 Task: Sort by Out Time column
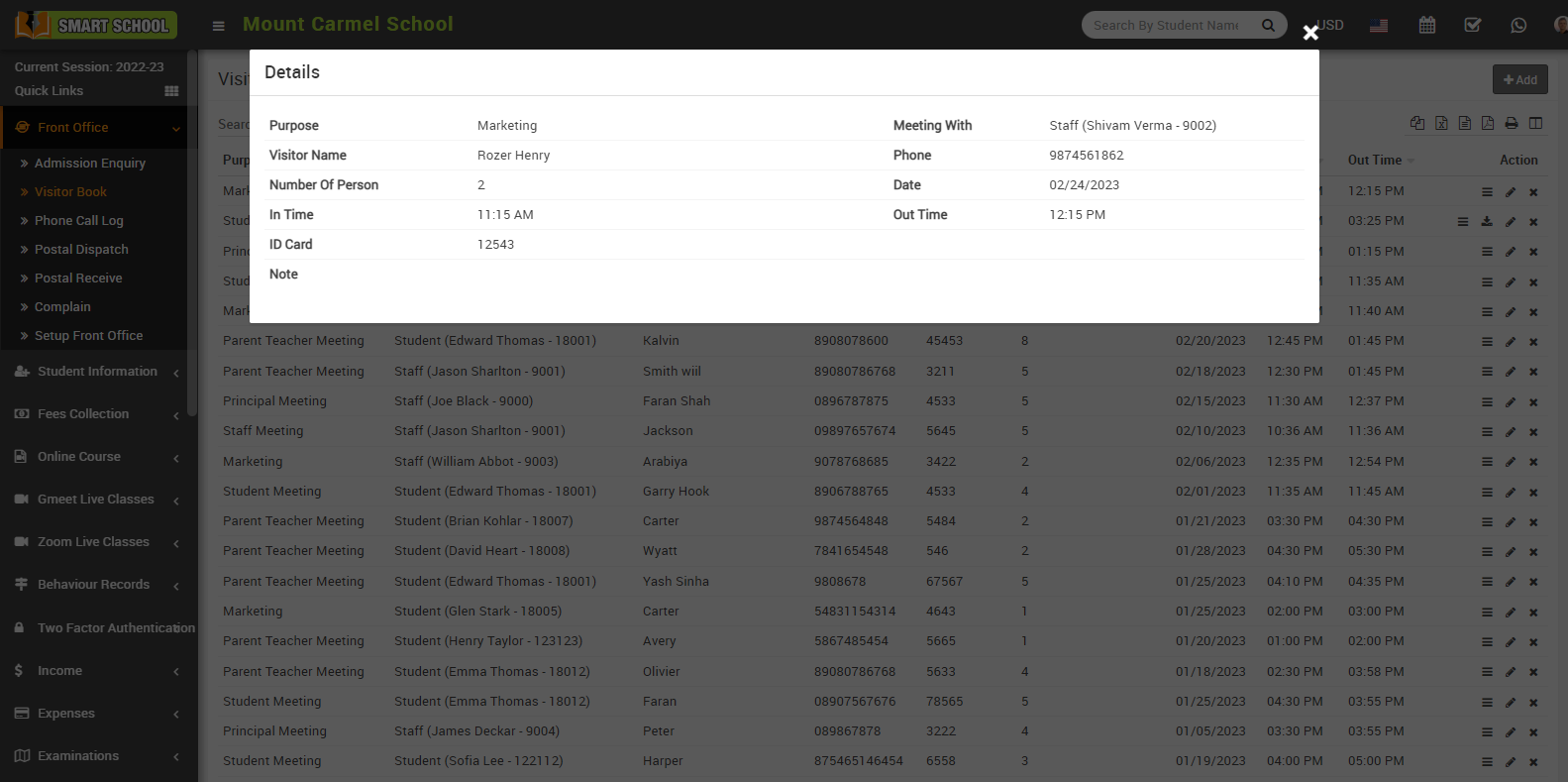tap(1375, 160)
